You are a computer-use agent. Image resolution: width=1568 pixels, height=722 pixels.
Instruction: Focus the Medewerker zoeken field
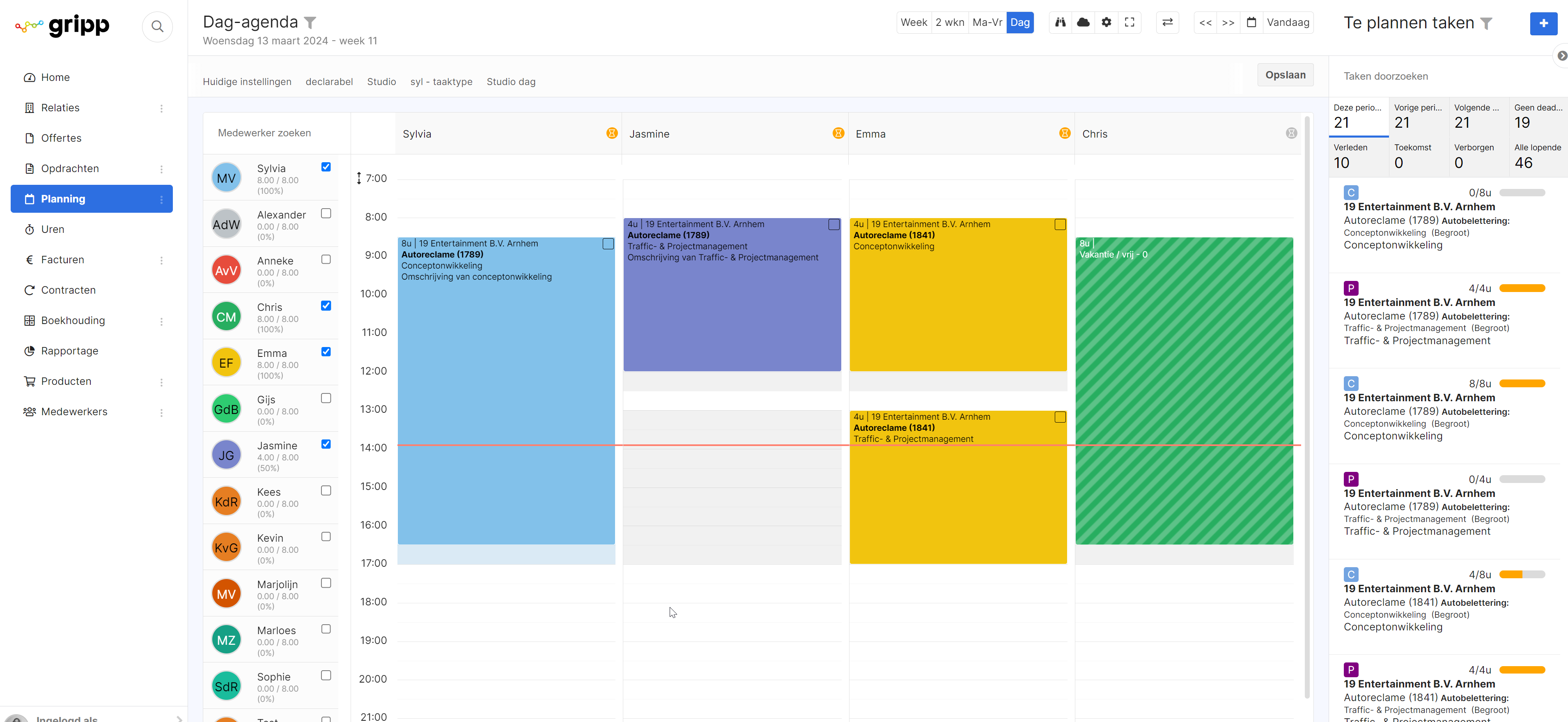277,133
